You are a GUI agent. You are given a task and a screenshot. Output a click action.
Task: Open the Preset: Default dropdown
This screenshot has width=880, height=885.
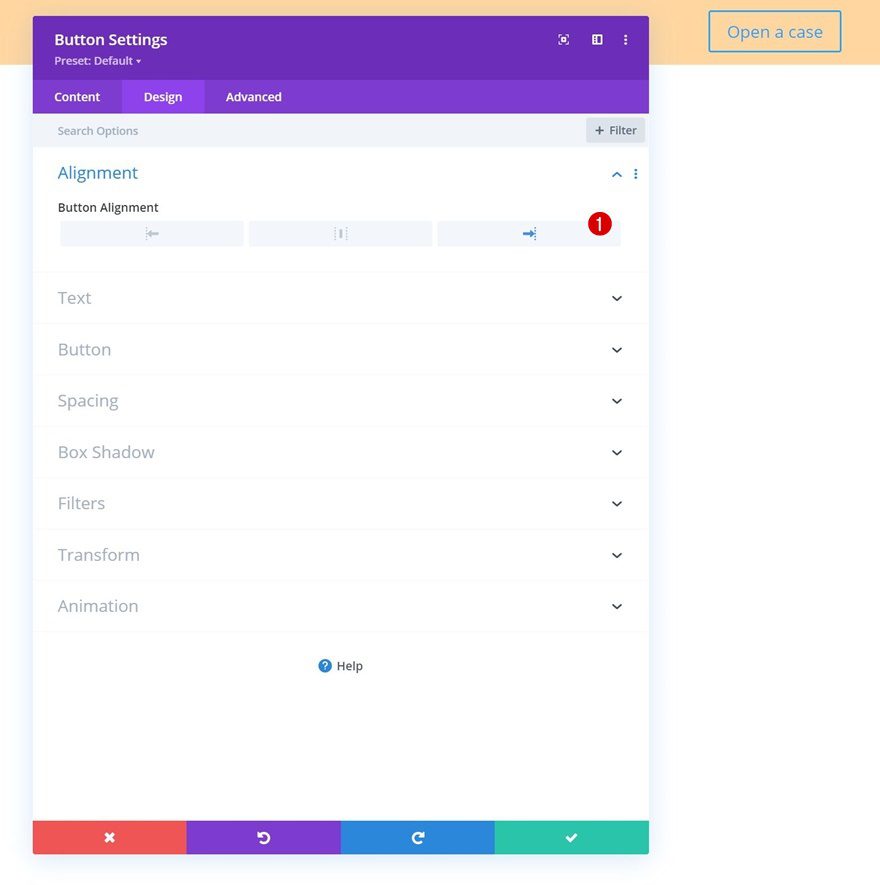coord(98,61)
